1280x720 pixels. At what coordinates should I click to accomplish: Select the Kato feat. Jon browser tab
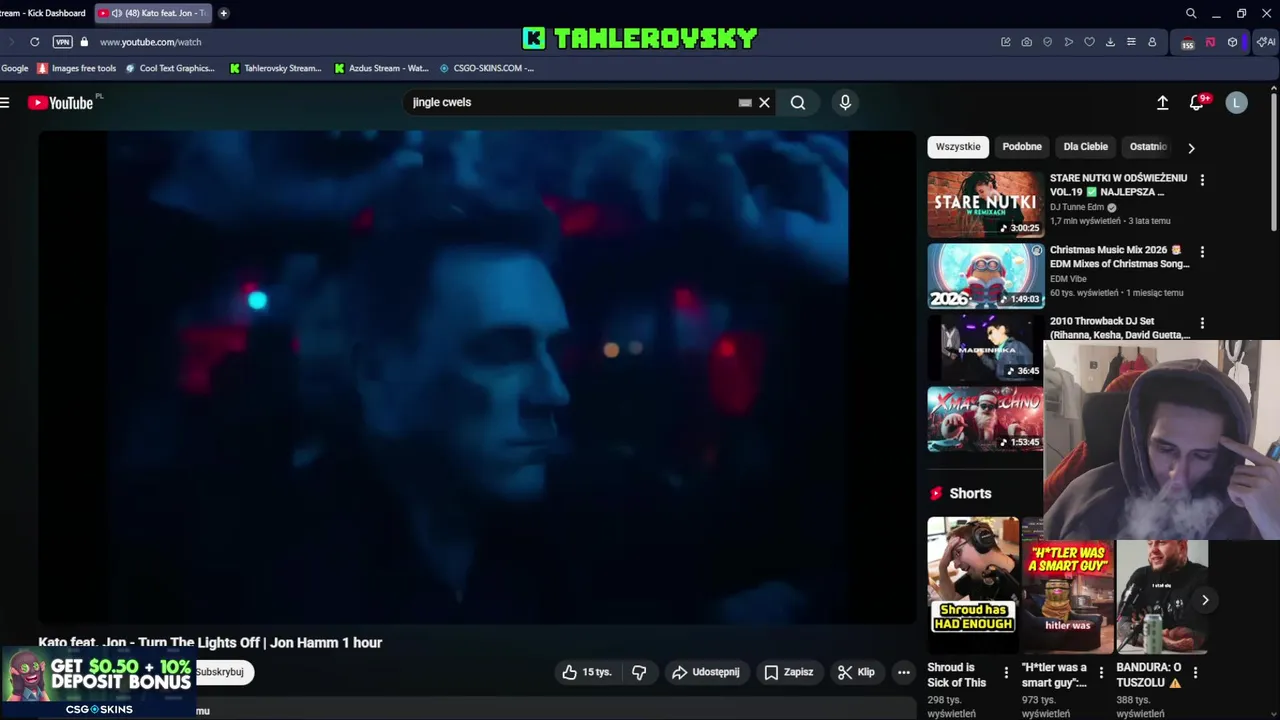(153, 13)
